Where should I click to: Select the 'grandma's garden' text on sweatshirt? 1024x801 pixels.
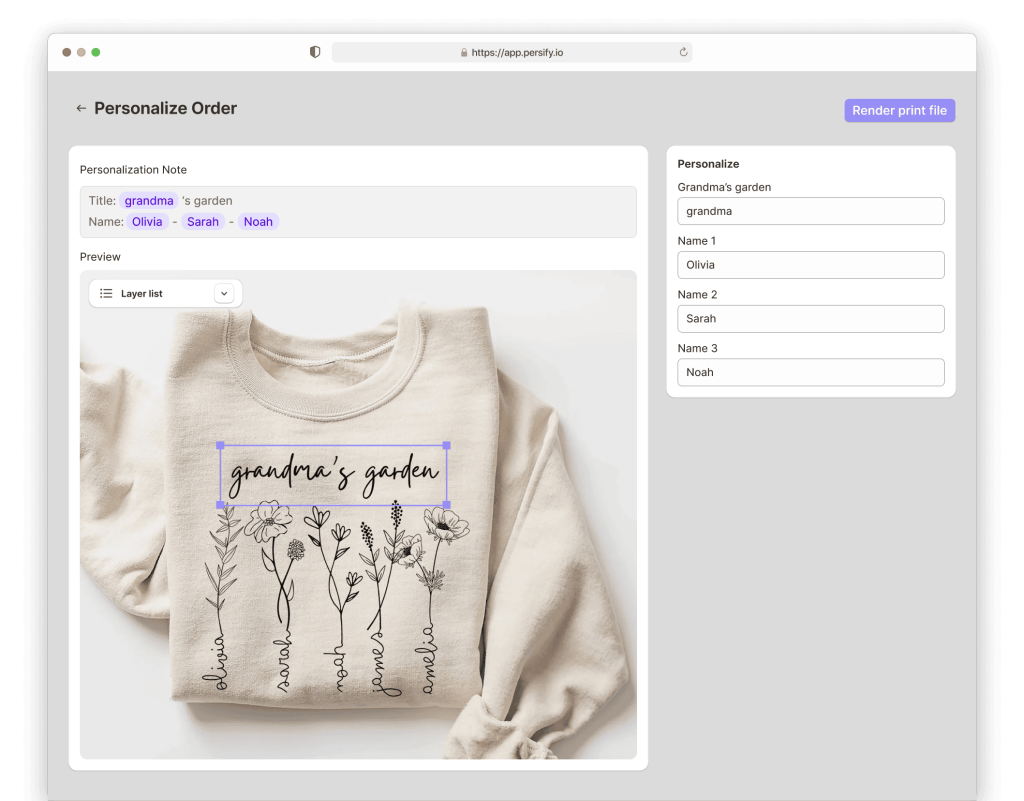click(x=333, y=476)
